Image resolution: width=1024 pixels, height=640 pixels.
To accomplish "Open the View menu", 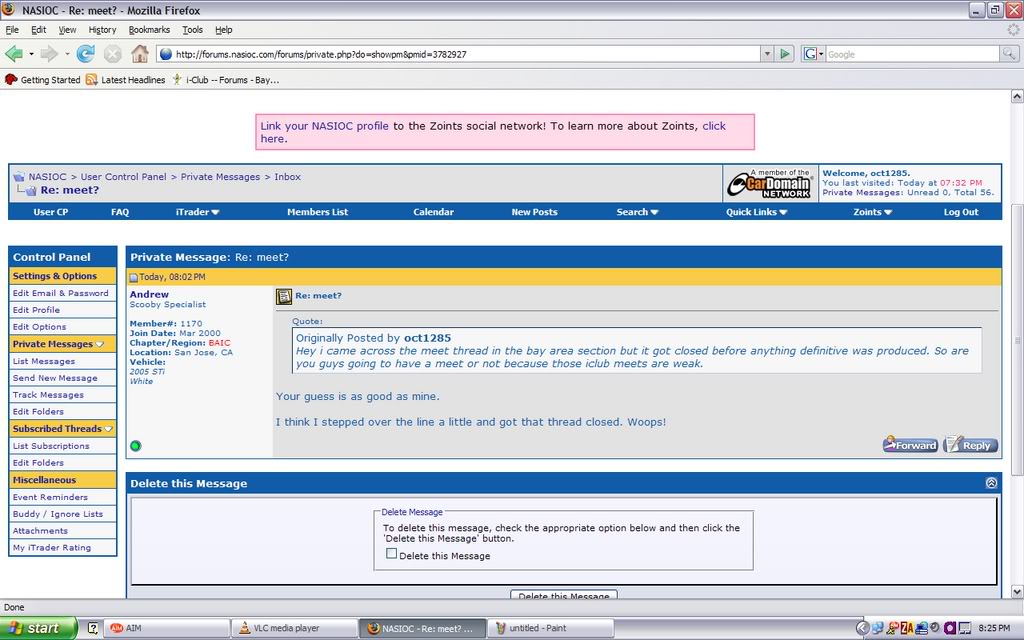I will click(67, 30).
